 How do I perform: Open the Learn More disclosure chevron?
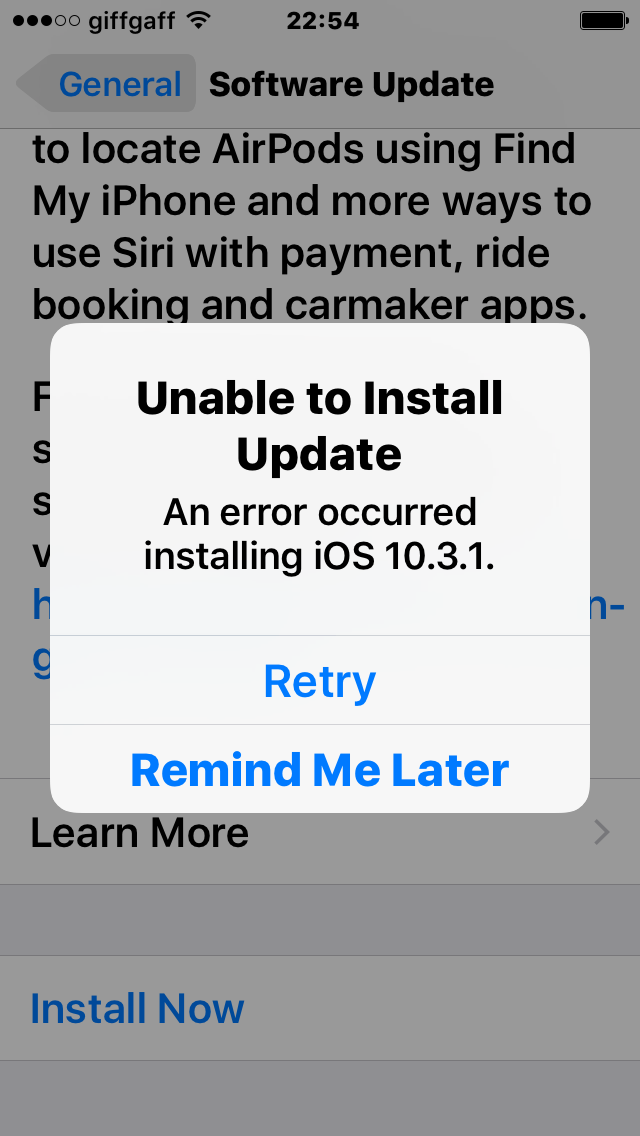(602, 833)
